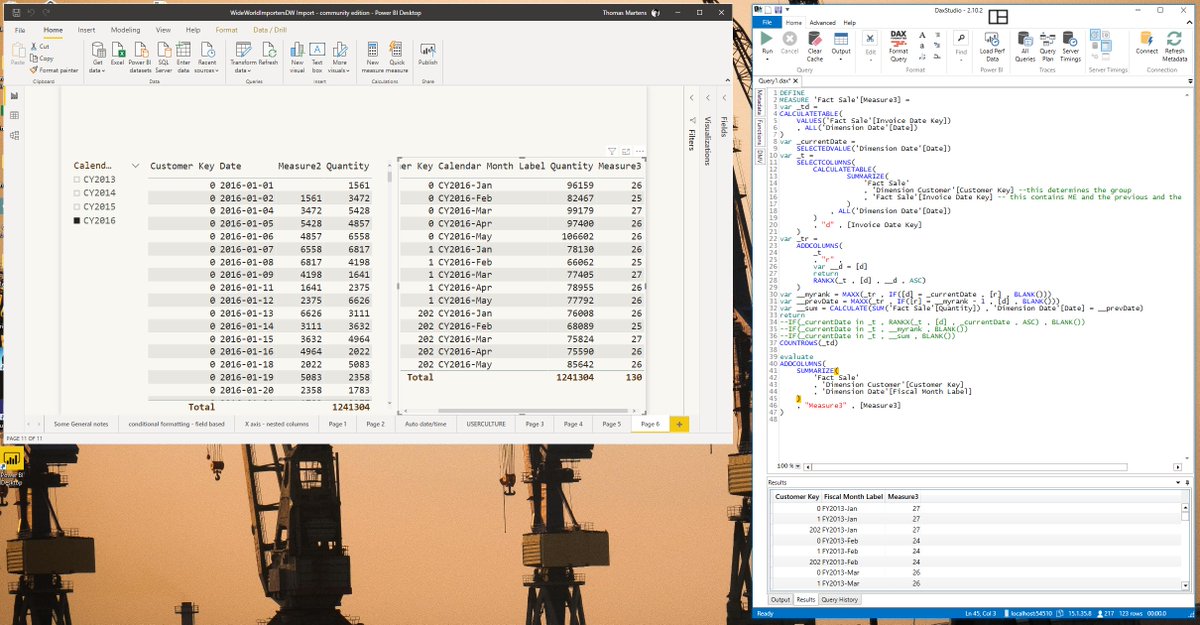Open Power BI datasets source

[x=140, y=57]
